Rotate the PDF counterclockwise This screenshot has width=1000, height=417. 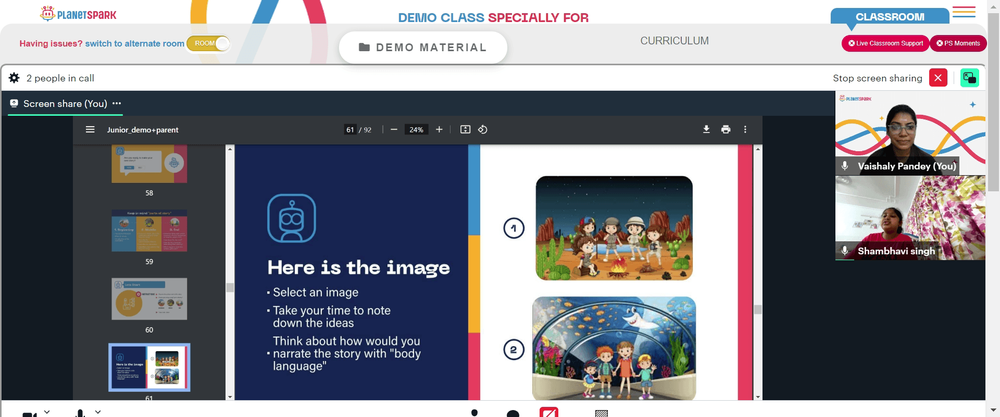tap(483, 129)
